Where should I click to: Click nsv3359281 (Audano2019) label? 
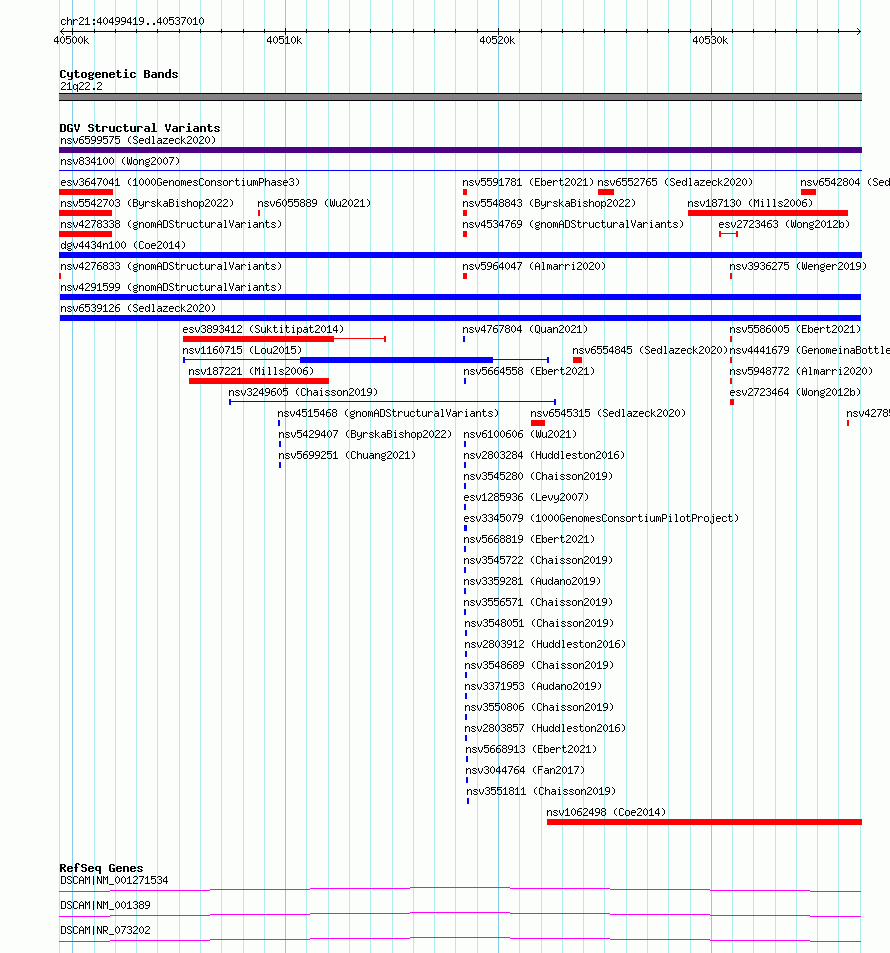point(532,581)
